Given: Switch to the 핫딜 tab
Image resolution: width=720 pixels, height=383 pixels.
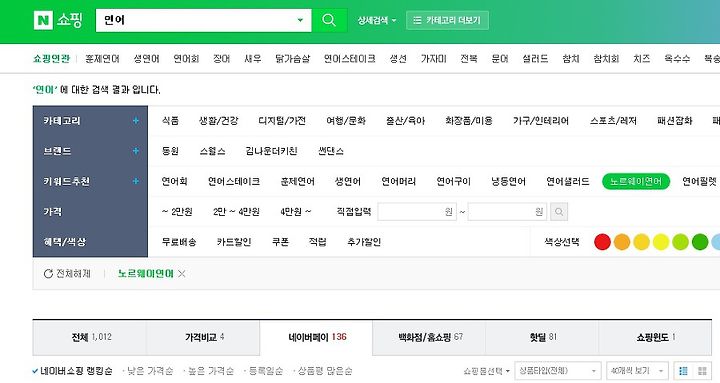Looking at the screenshot, I should tap(542, 337).
